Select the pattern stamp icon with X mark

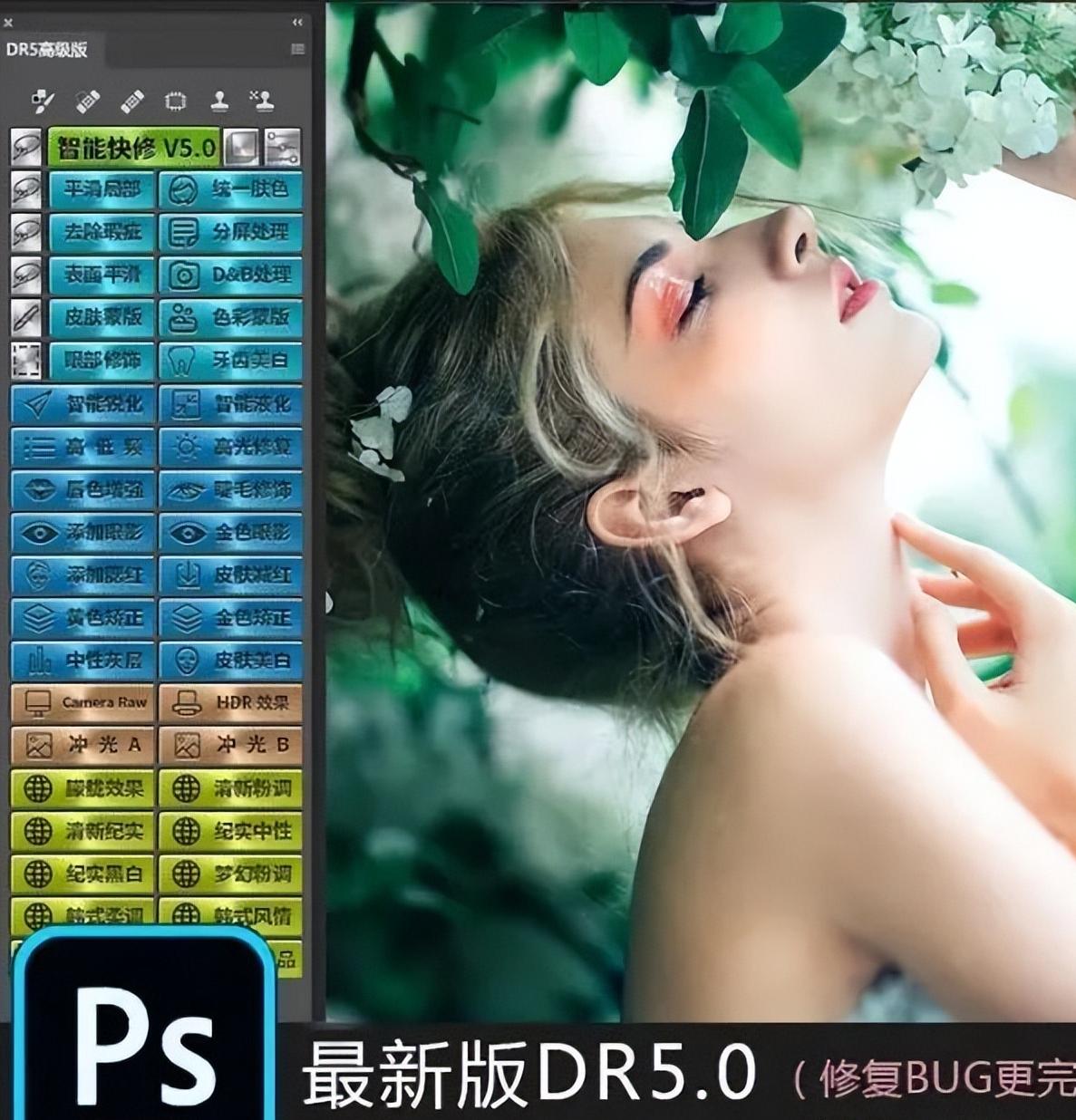(x=264, y=101)
